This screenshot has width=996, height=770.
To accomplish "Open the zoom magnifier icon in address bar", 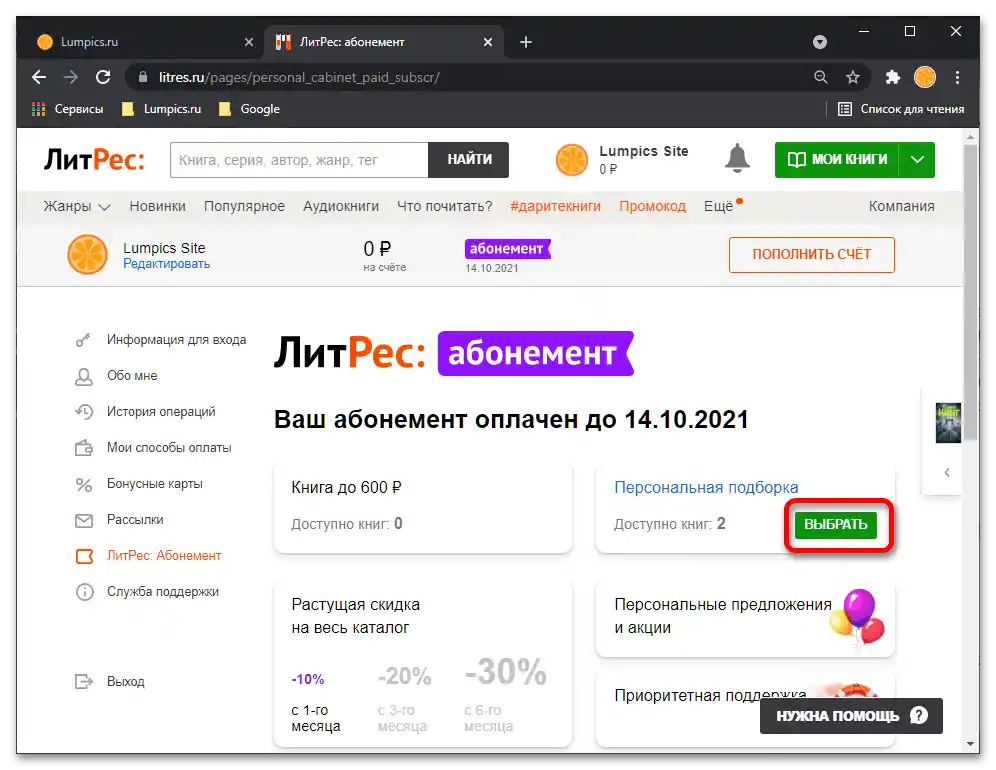I will point(821,78).
